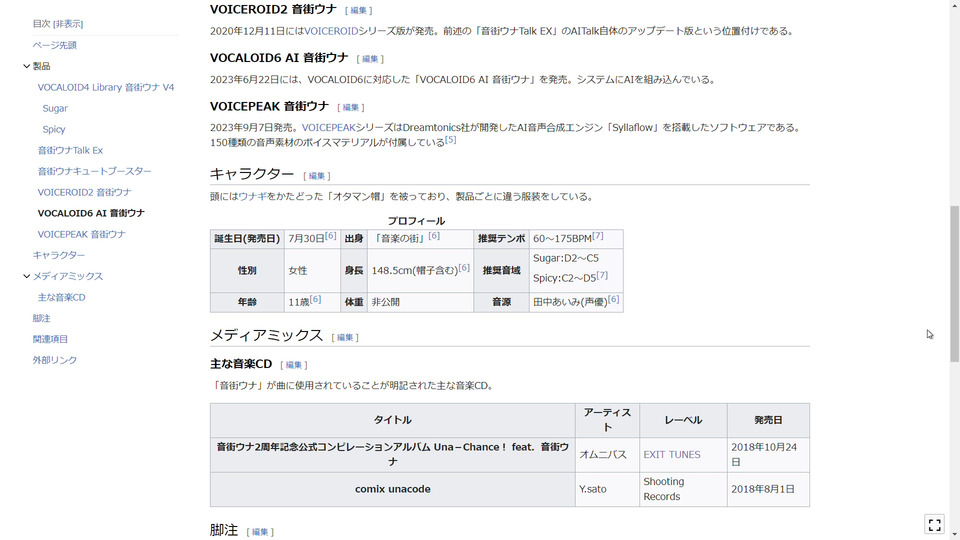Jump to ページ先頭 in the sidebar
This screenshot has width=960, height=540.
pos(54,45)
